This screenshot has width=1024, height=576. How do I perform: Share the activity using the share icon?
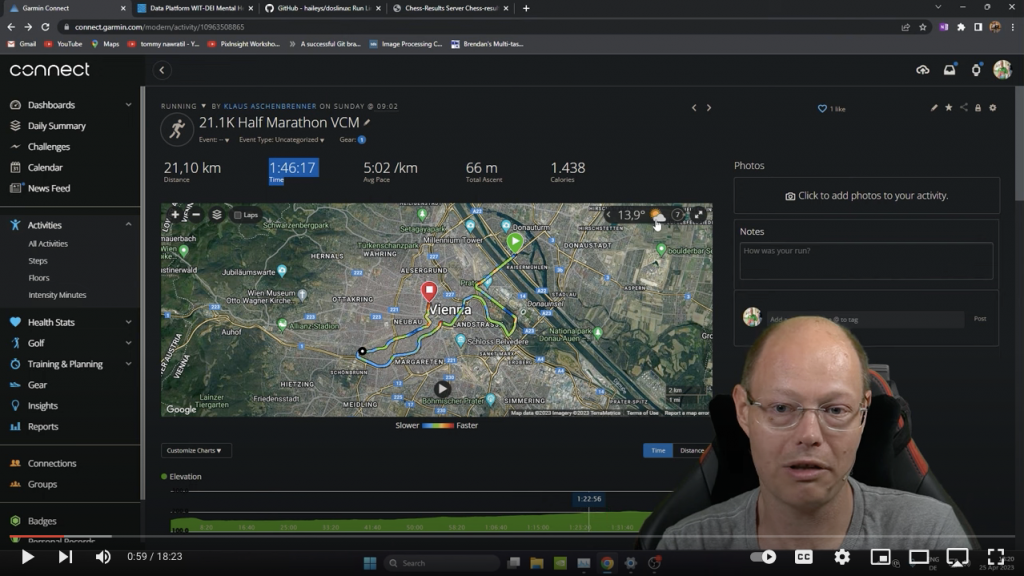[964, 108]
